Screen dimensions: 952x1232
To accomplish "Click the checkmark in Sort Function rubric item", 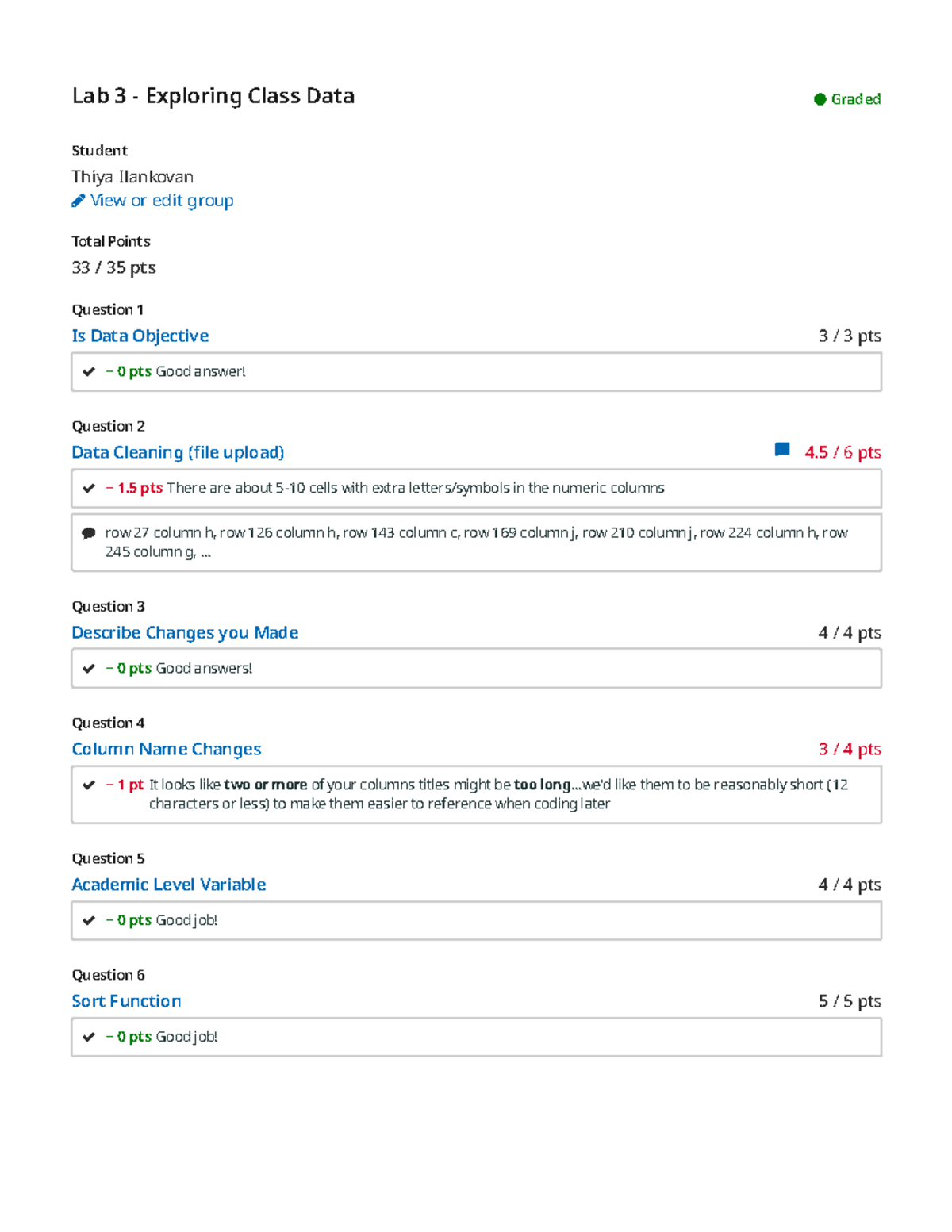I will (x=89, y=1037).
